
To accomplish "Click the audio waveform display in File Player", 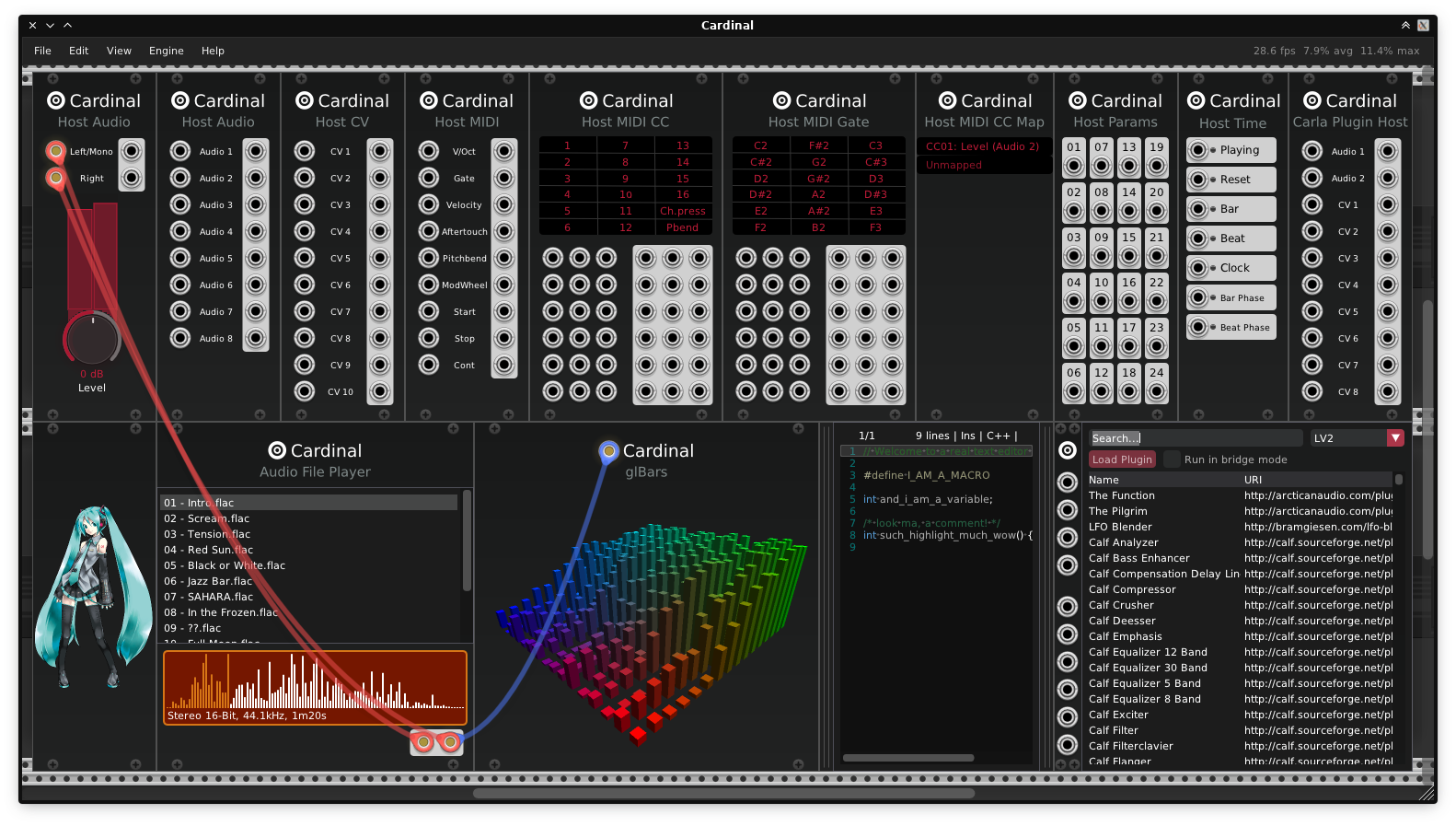I will coord(315,688).
